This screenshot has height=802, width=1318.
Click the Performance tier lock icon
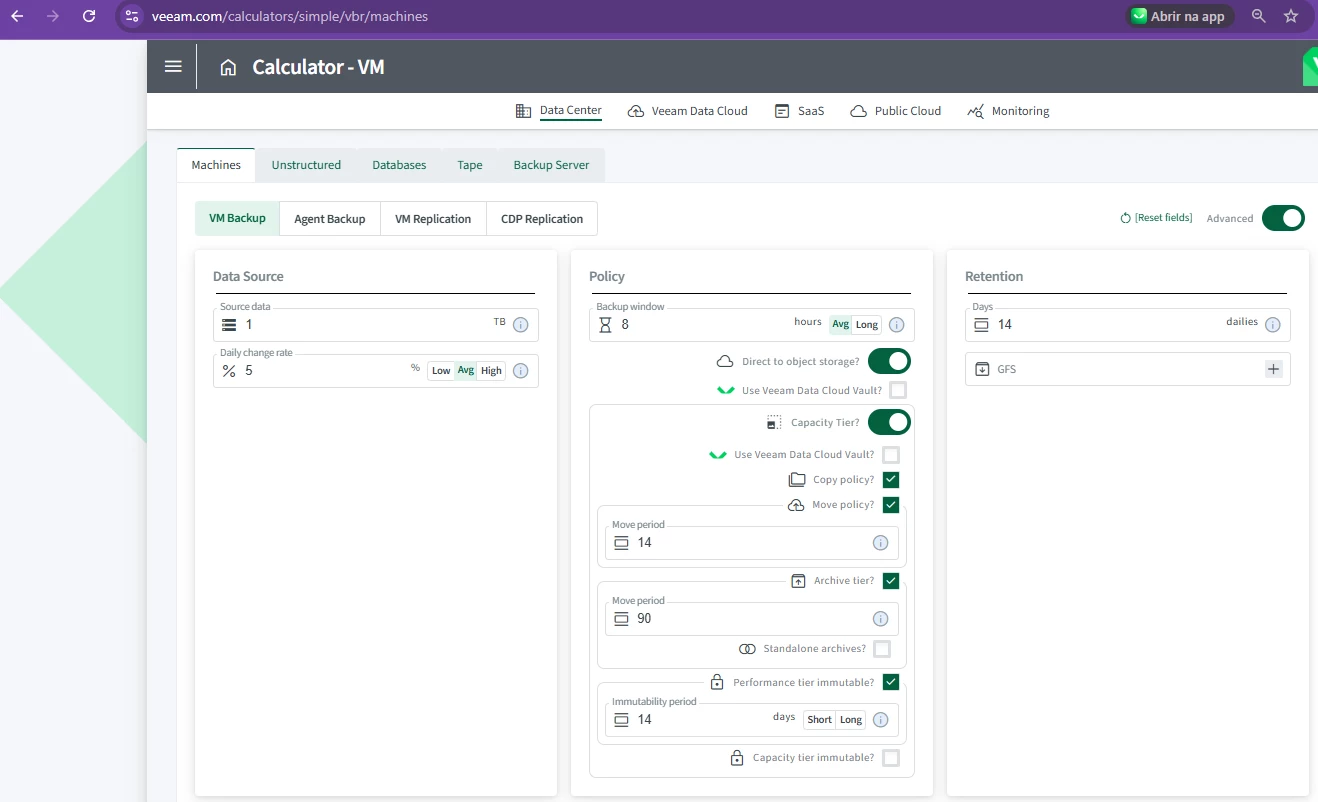click(717, 682)
